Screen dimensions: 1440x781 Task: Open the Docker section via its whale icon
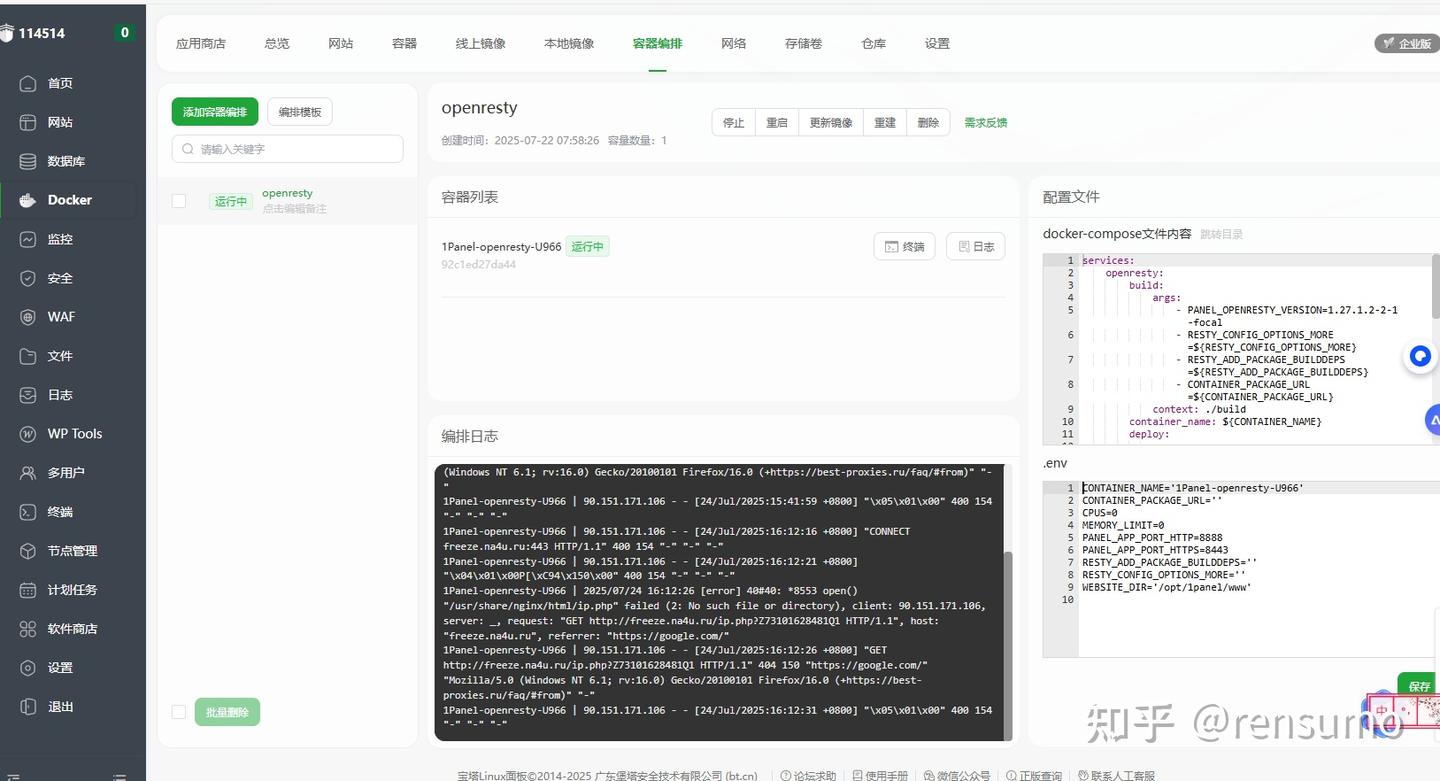point(28,199)
